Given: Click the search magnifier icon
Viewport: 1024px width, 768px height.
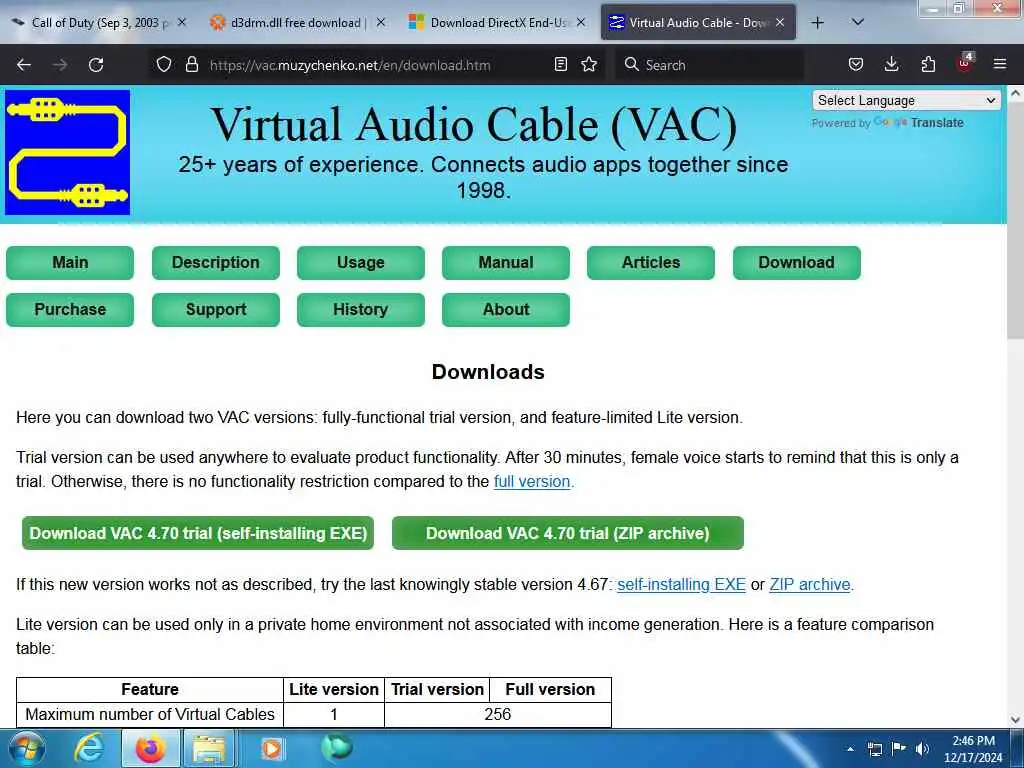Looking at the screenshot, I should 632,64.
